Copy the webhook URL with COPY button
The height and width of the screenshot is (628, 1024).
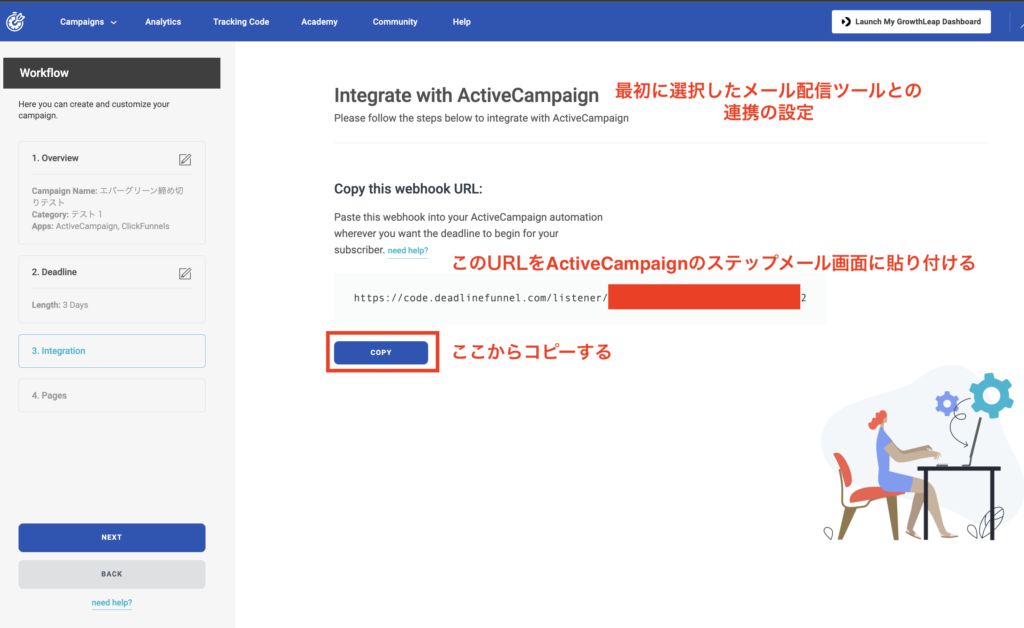tap(381, 353)
